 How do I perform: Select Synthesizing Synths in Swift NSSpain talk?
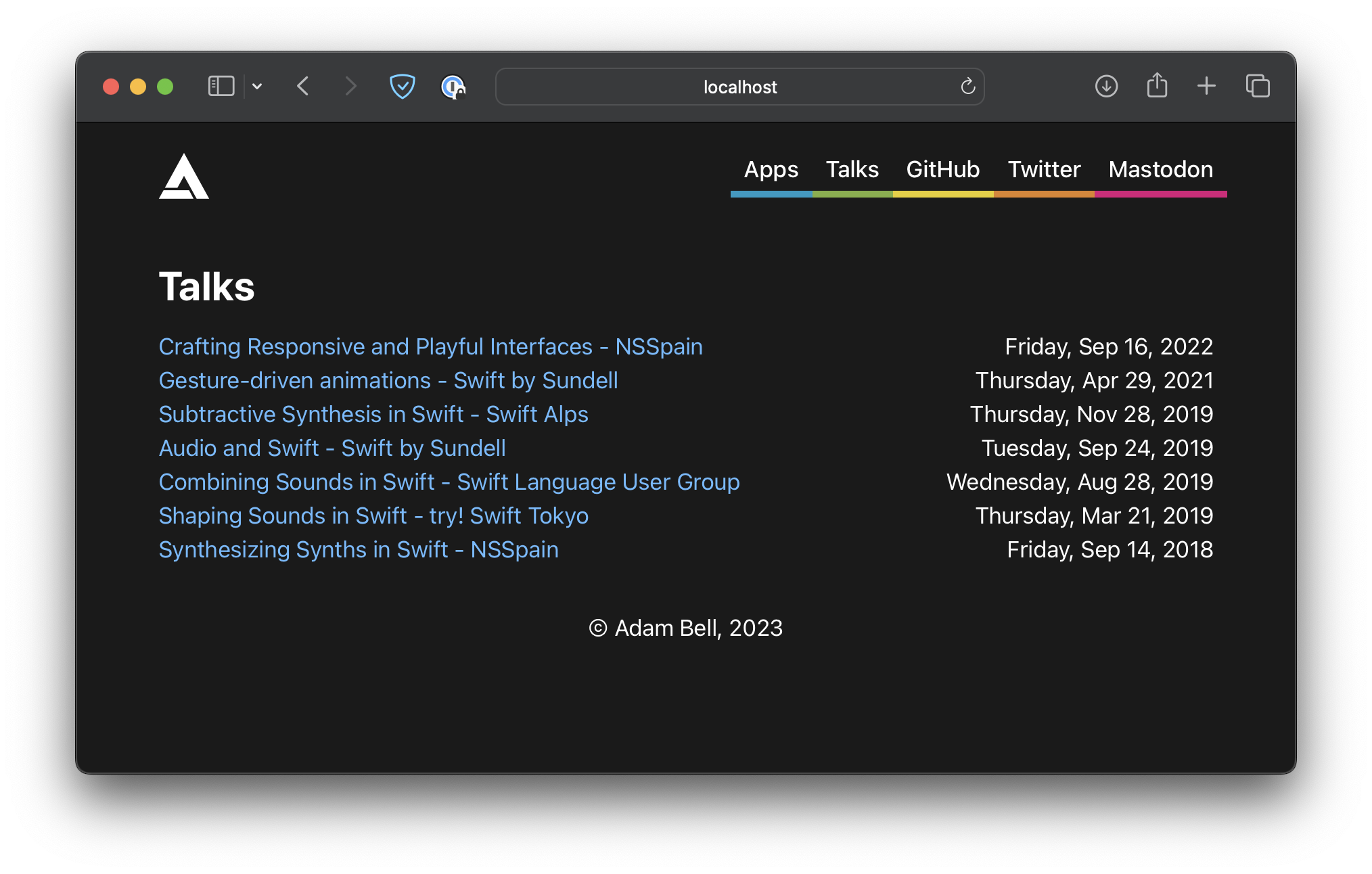pyautogui.click(x=359, y=549)
